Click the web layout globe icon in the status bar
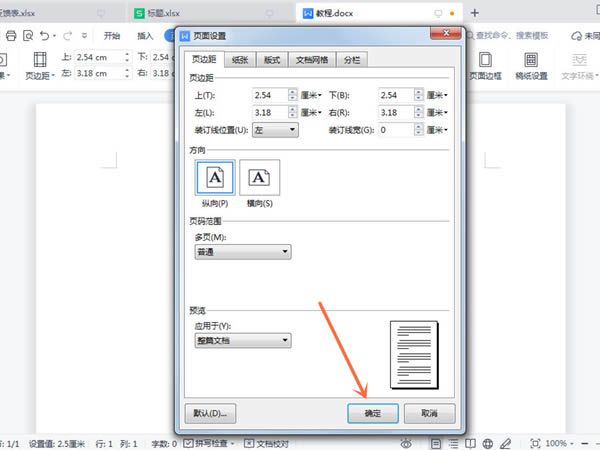Viewport: 600px width, 450px height. [488, 444]
